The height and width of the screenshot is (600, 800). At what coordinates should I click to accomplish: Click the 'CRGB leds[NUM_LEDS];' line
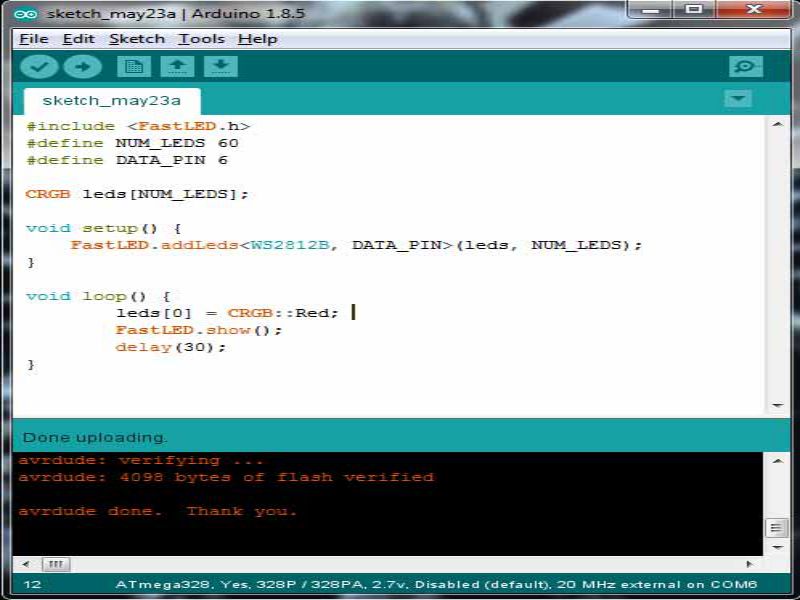[137, 194]
